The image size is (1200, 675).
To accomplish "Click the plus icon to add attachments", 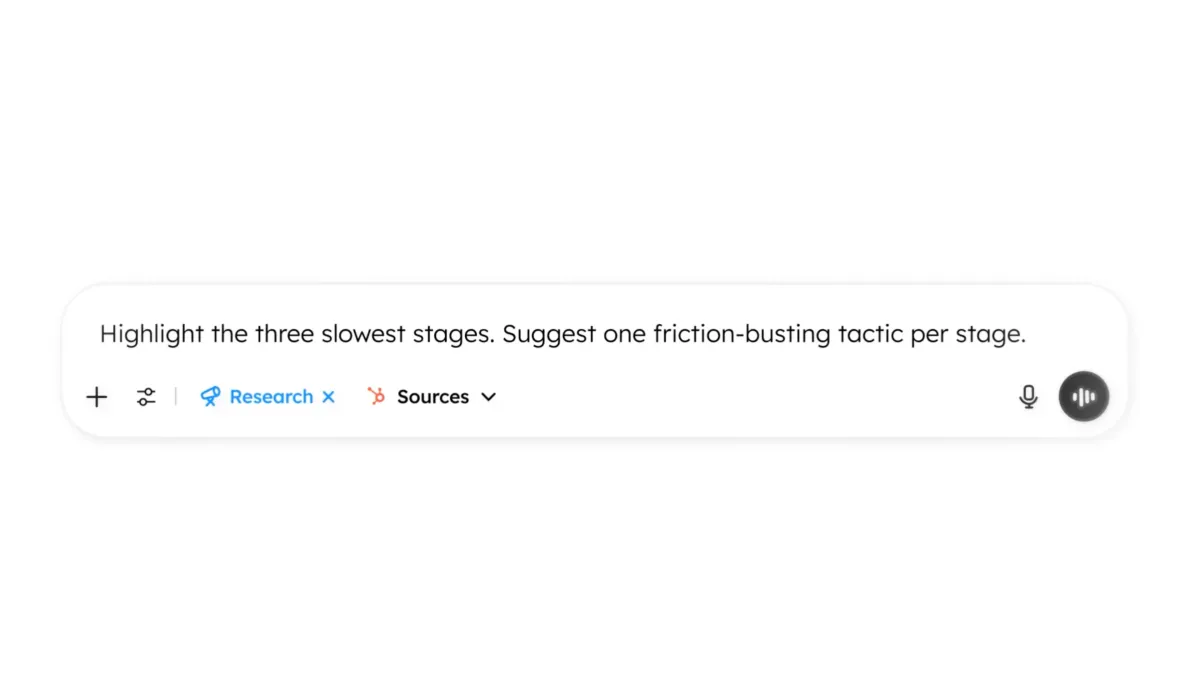I will point(96,397).
